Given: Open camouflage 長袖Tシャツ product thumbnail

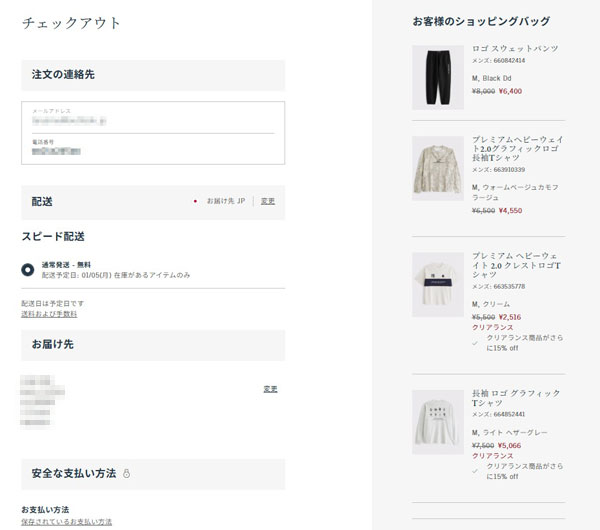Looking at the screenshot, I should click(437, 168).
